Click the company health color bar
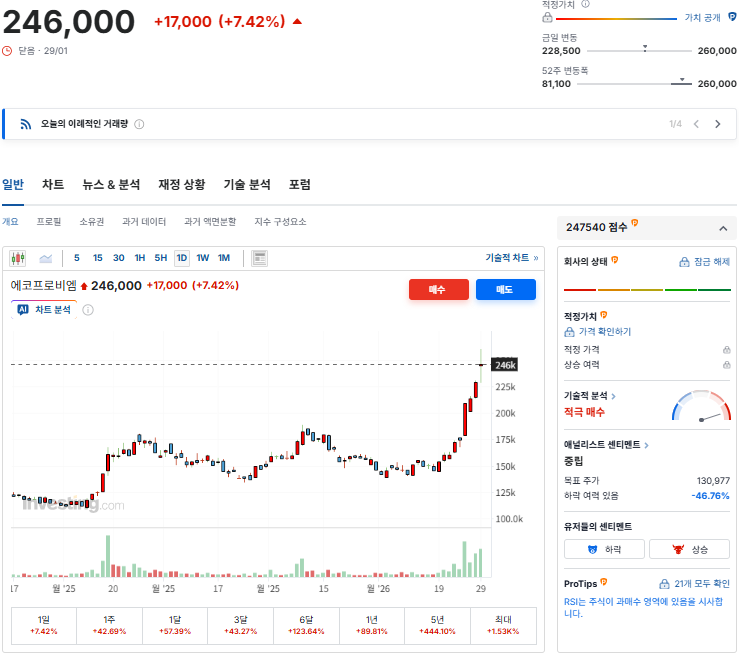 click(647, 290)
